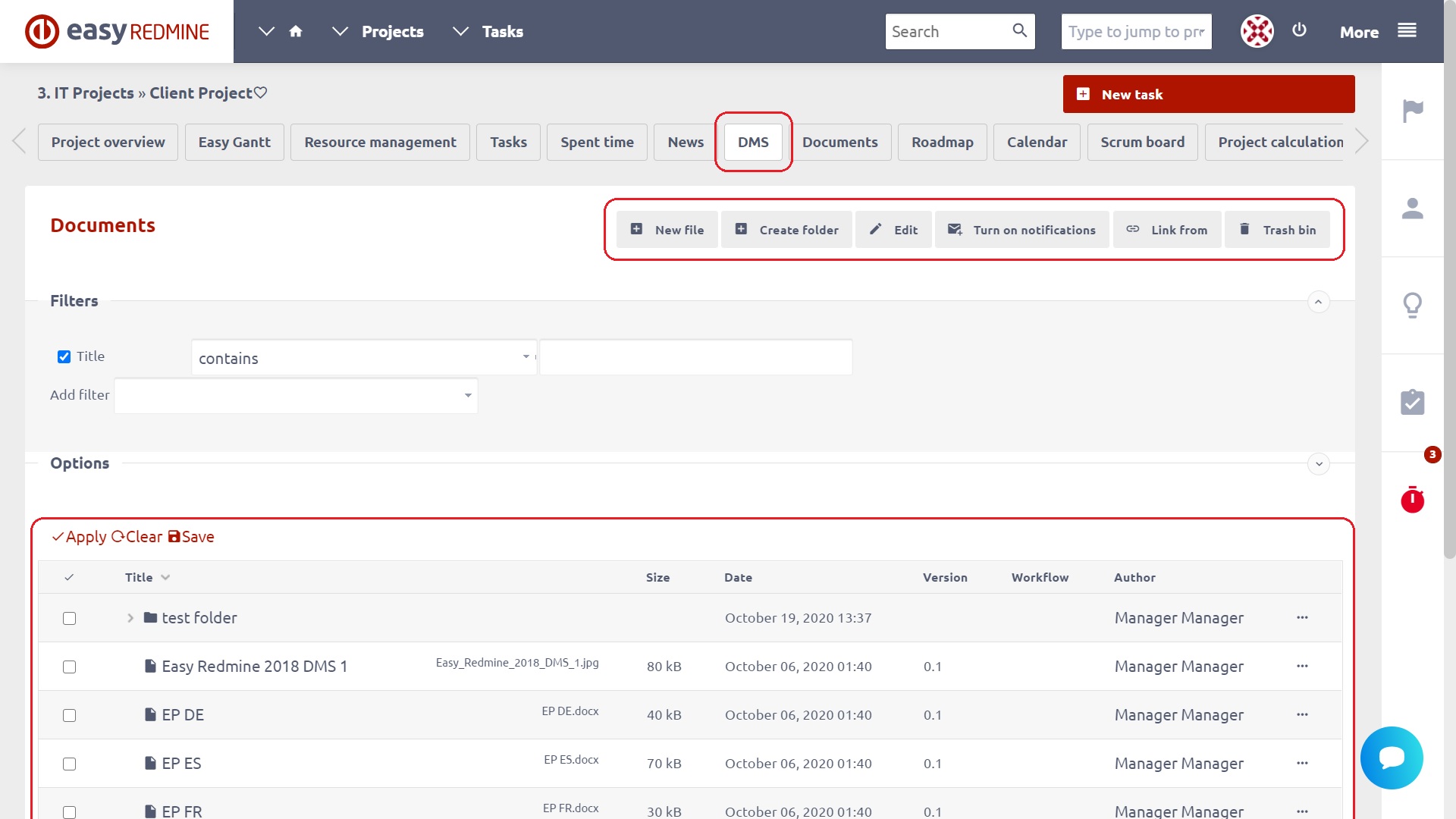Switch to the Spent time tab
Screen dimensions: 1456x819
coord(597,142)
